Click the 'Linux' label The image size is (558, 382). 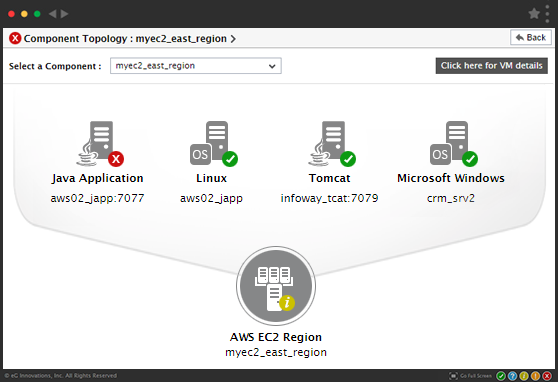coord(211,178)
